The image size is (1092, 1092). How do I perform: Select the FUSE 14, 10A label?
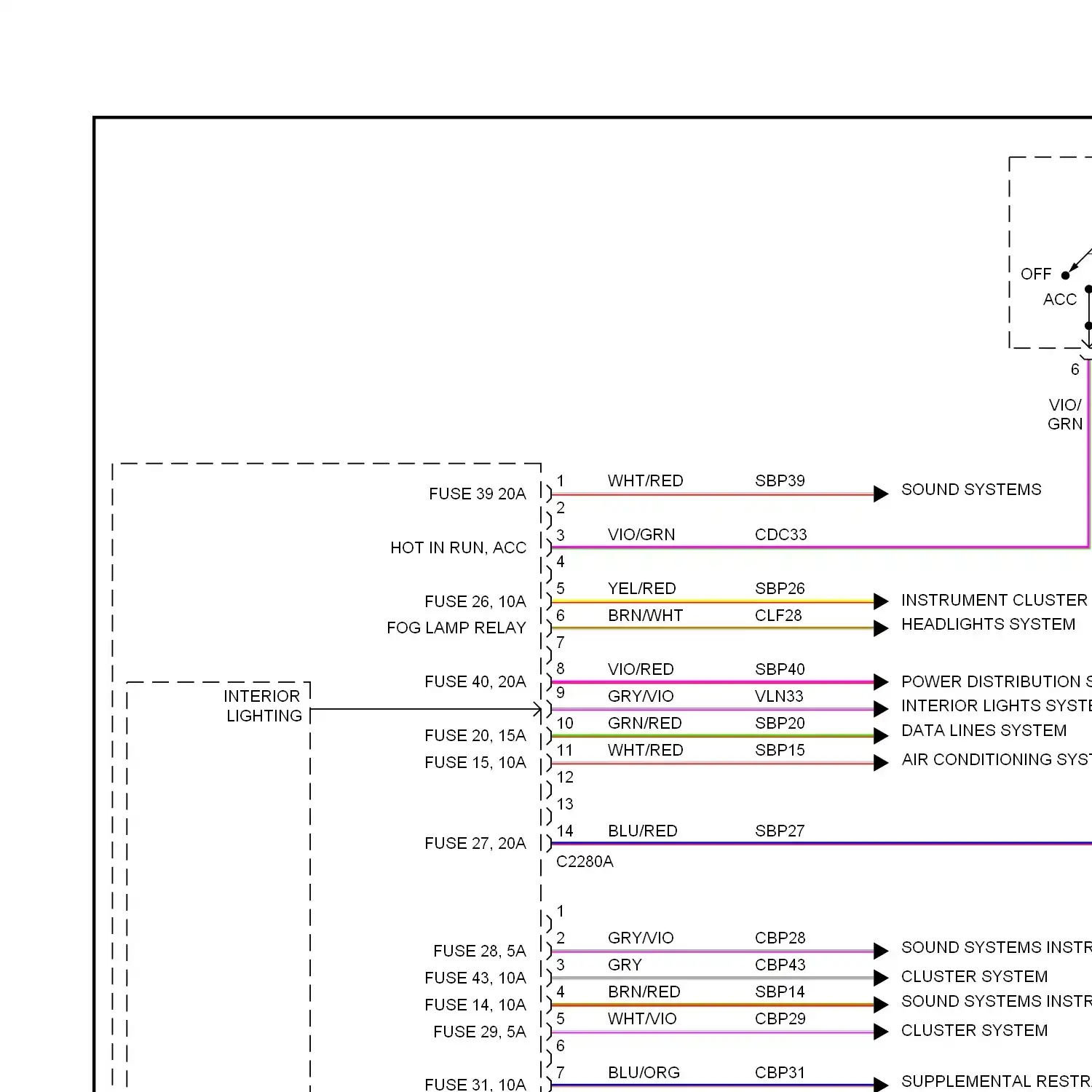475,1005
